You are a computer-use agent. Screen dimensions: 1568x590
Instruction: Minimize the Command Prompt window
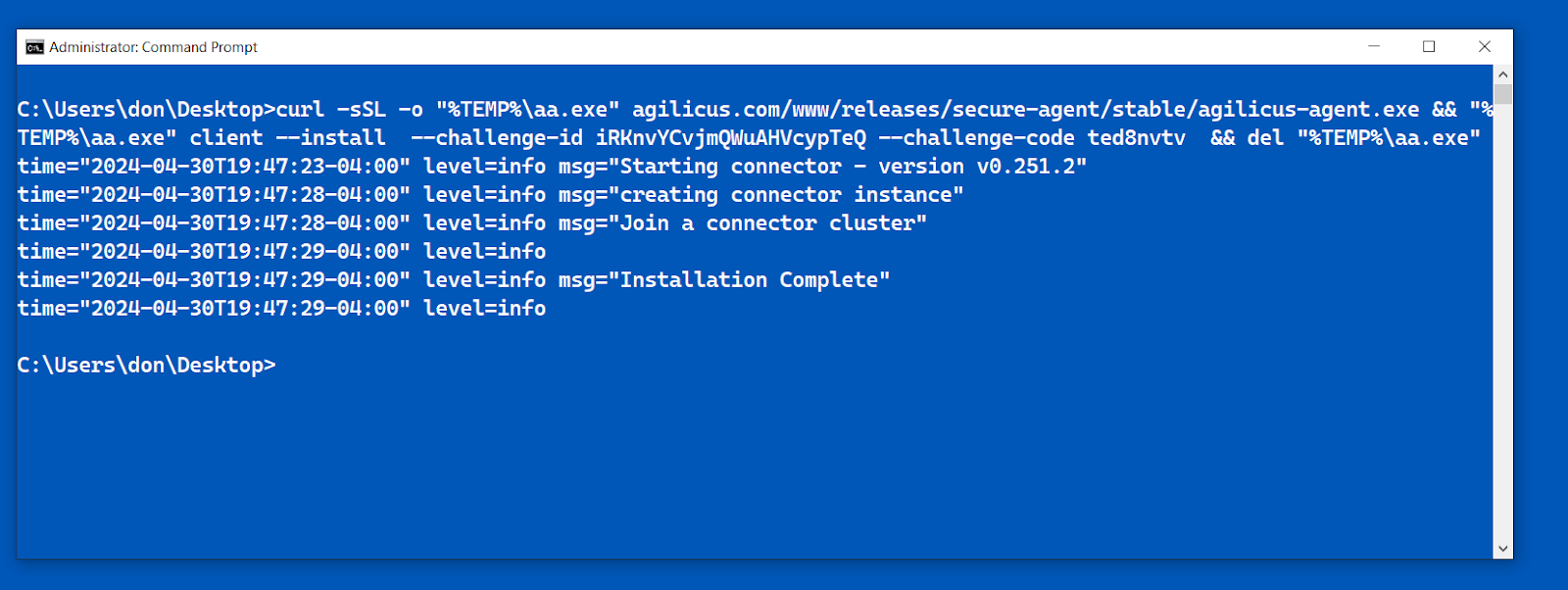click(x=1374, y=46)
